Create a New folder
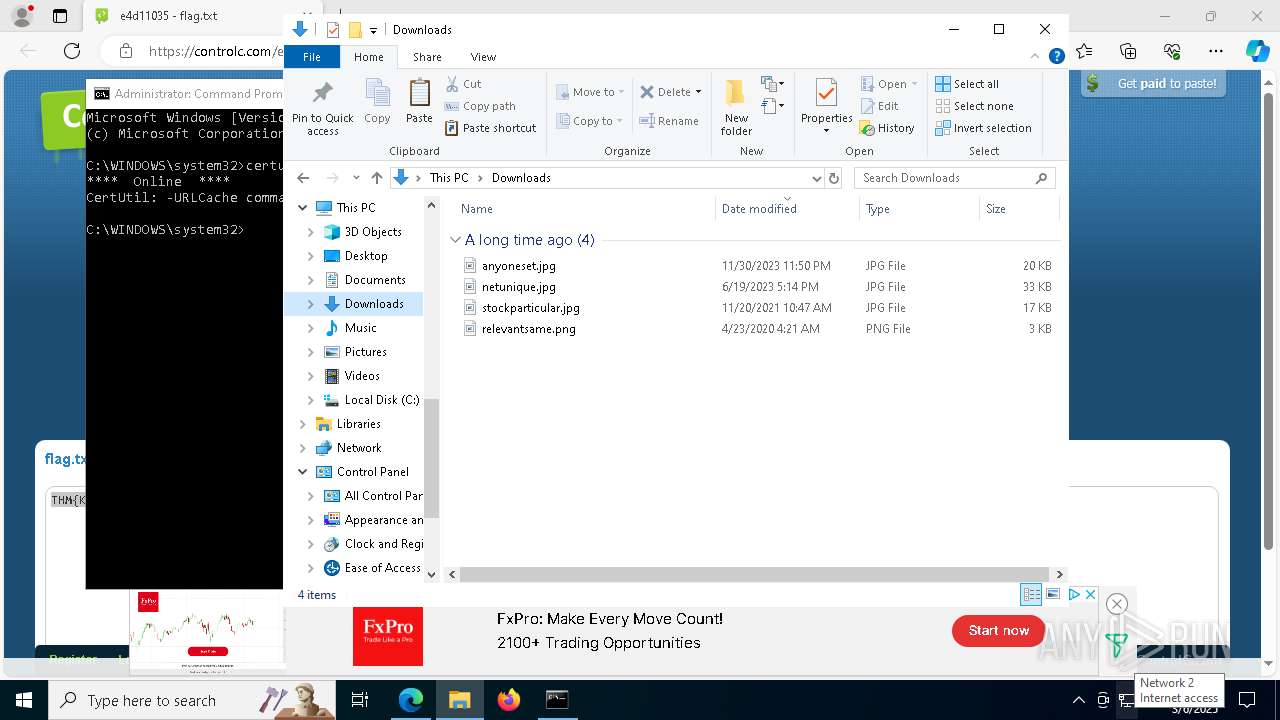The height and width of the screenshot is (720, 1280). [x=736, y=108]
